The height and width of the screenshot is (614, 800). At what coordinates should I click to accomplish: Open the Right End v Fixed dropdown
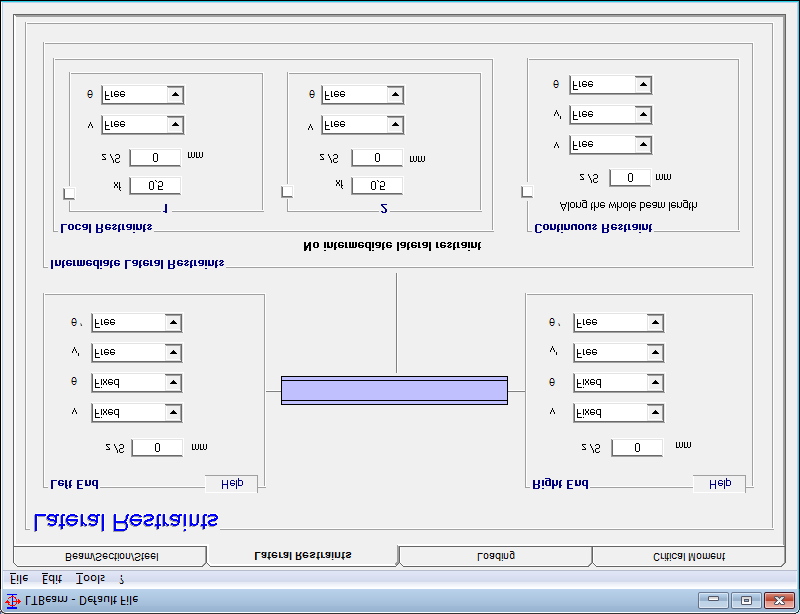pos(619,413)
